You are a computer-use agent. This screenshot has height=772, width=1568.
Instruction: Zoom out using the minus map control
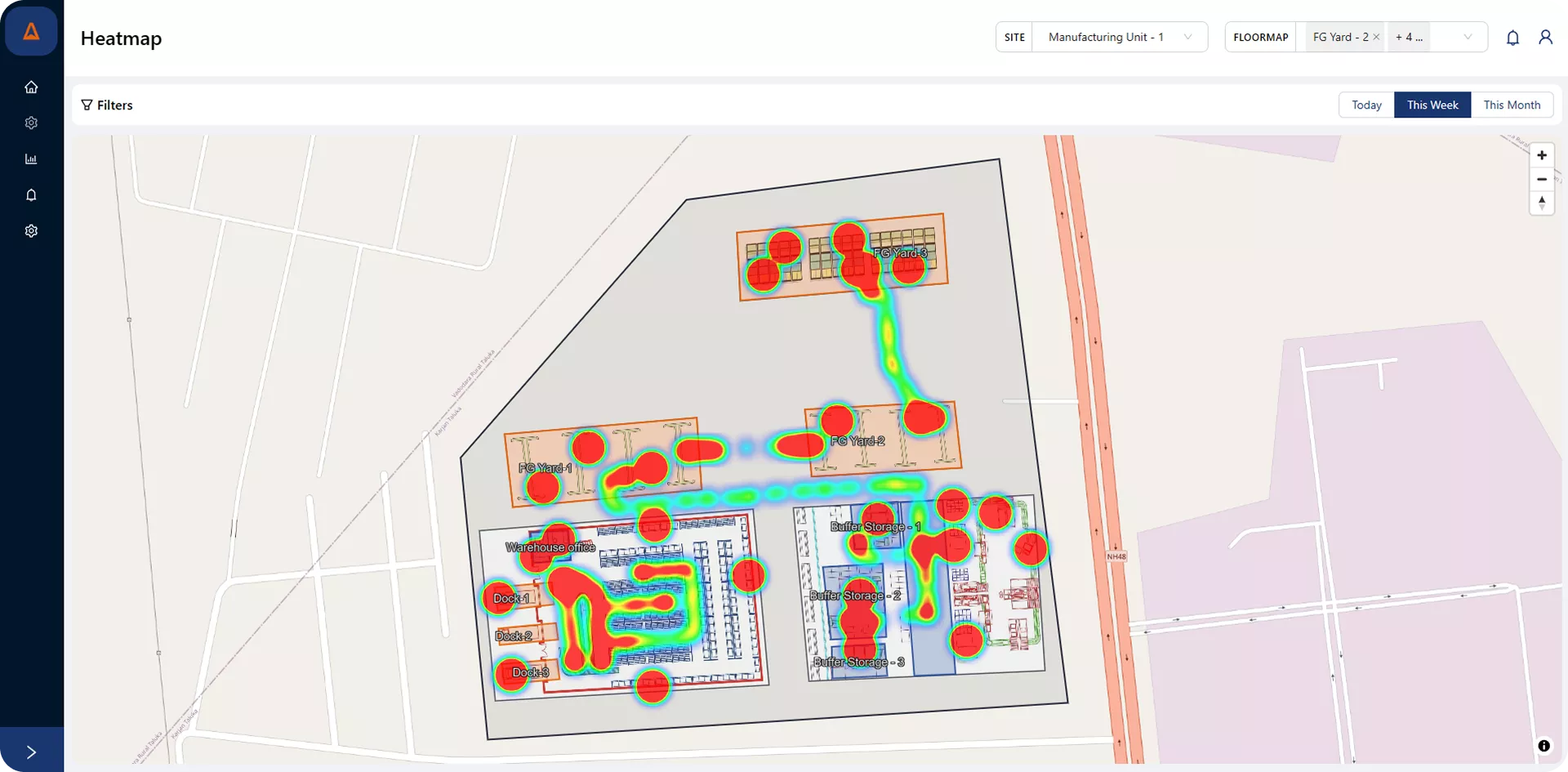point(1542,179)
